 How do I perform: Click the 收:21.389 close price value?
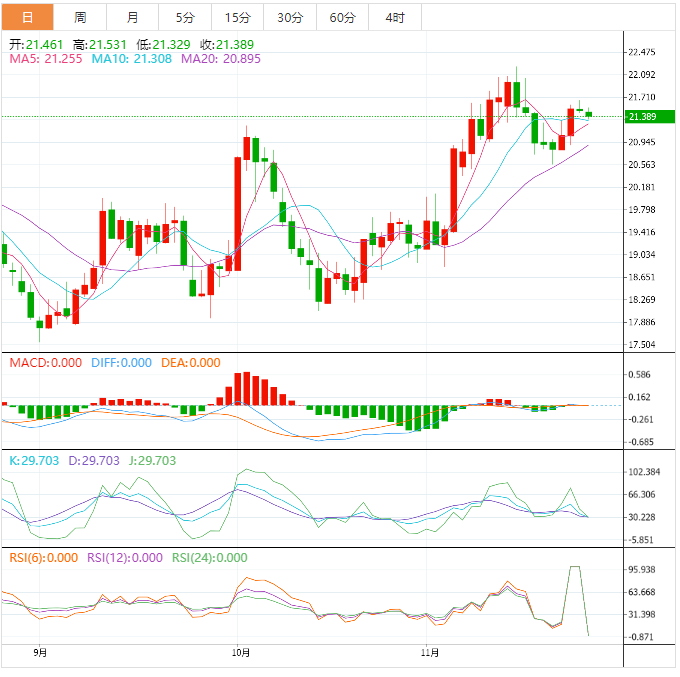[227, 44]
